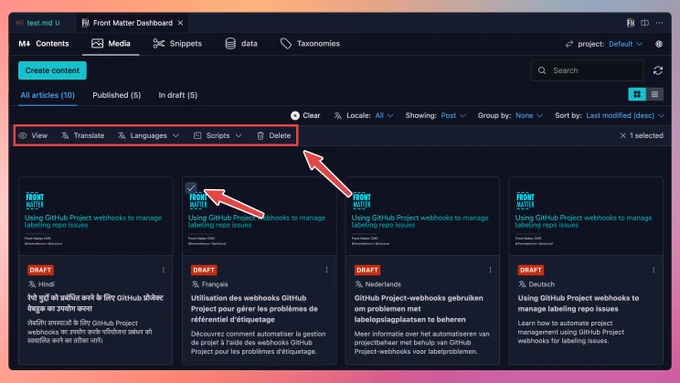Open the Hindi article preview thumbnail
Image resolution: width=680 pixels, height=383 pixels.
click(95, 216)
